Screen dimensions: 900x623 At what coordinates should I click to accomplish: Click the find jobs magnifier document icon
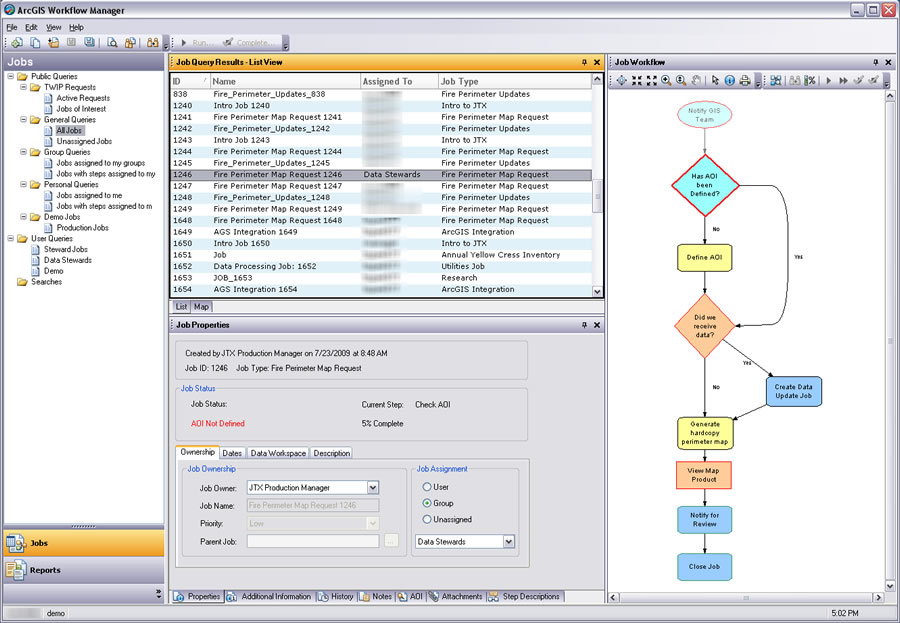pos(112,42)
